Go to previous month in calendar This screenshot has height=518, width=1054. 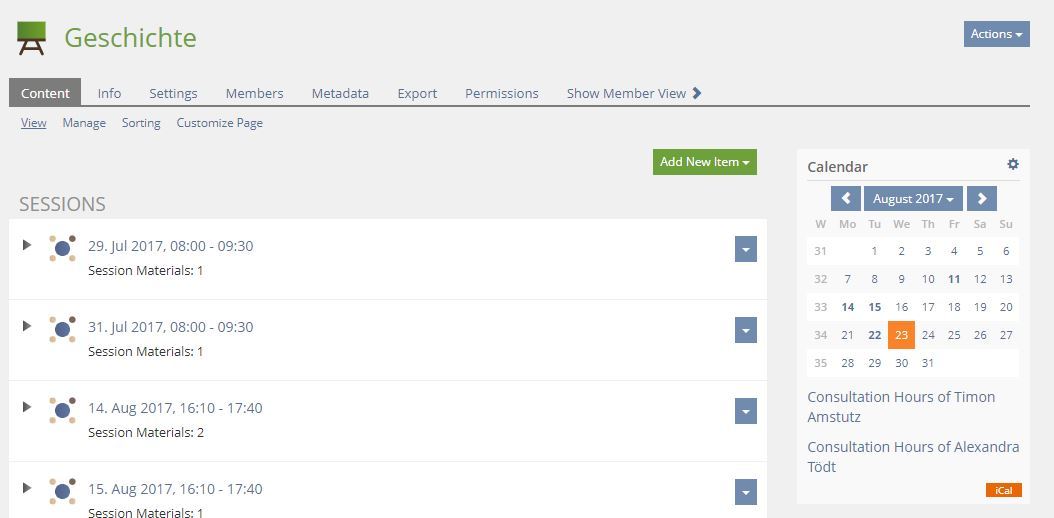(x=846, y=199)
